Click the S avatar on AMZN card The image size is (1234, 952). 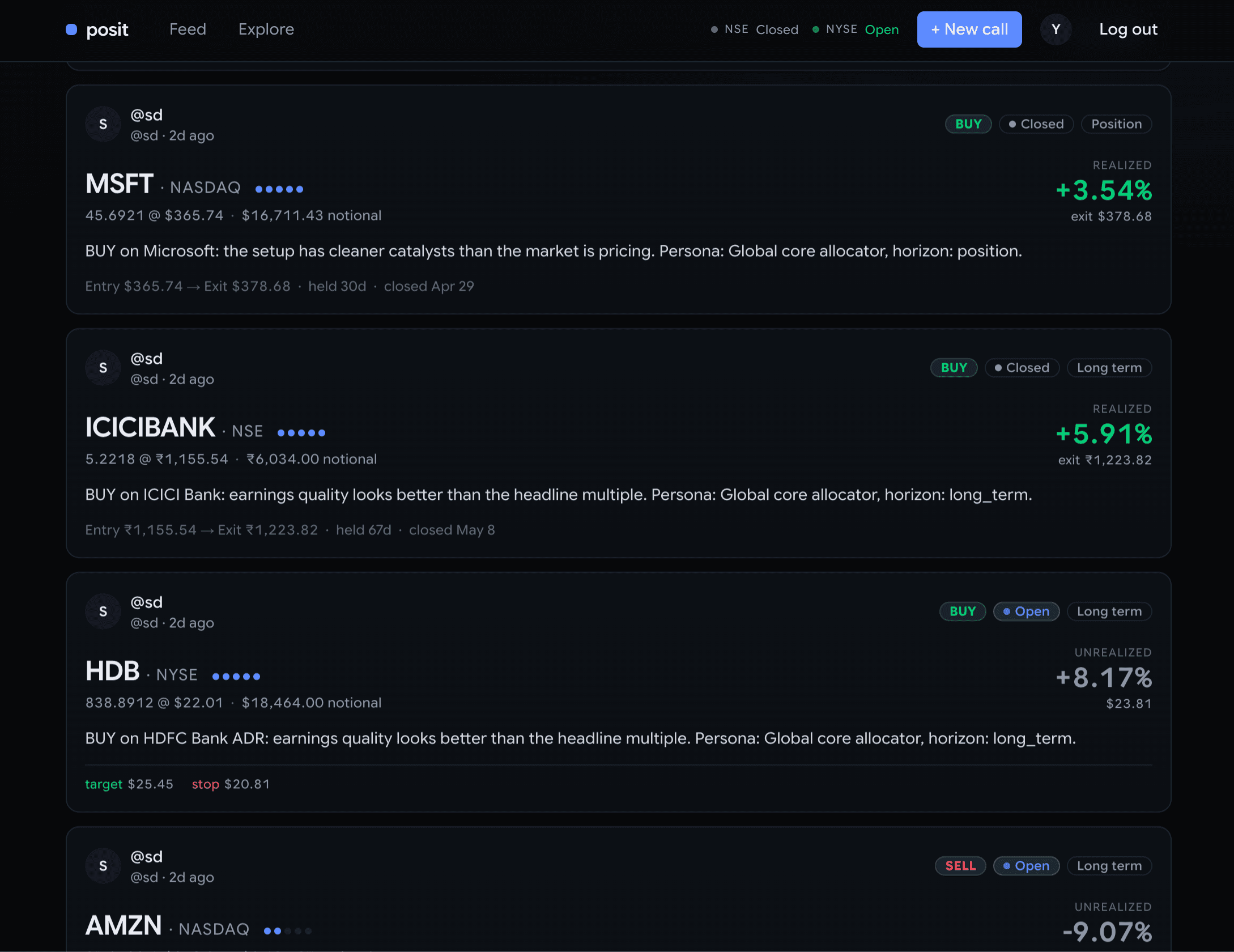click(103, 866)
